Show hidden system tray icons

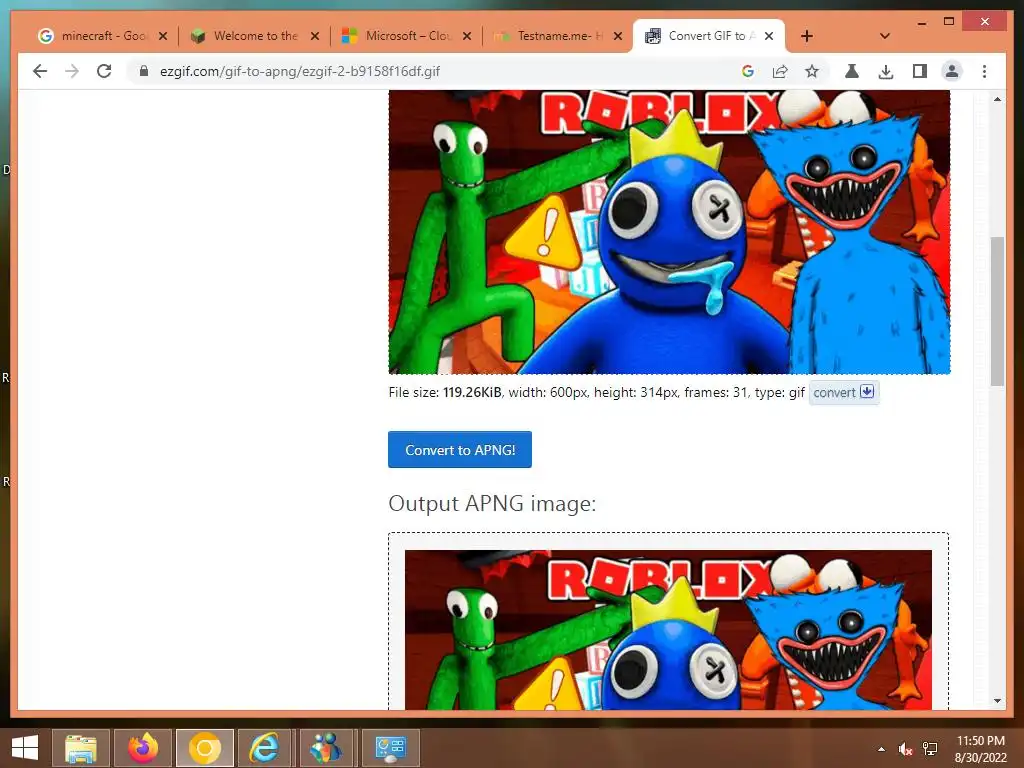point(882,749)
